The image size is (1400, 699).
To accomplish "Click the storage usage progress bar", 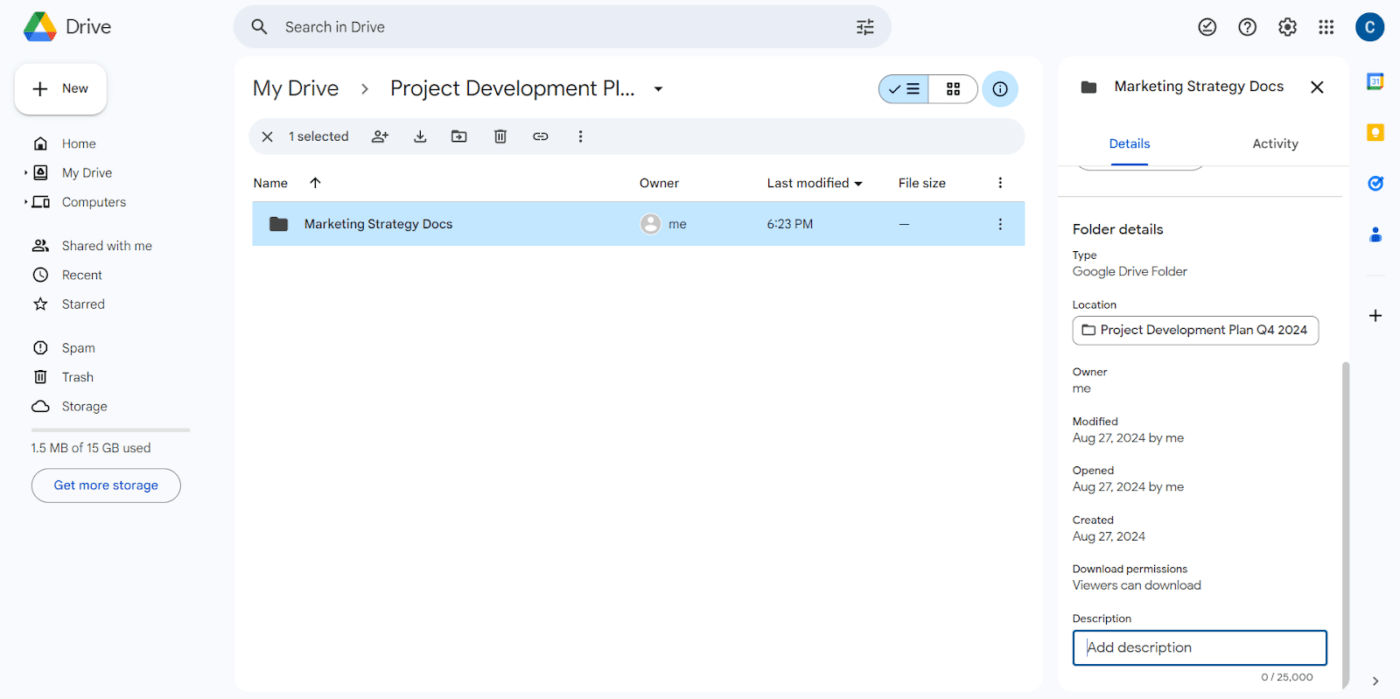I will 110,430.
